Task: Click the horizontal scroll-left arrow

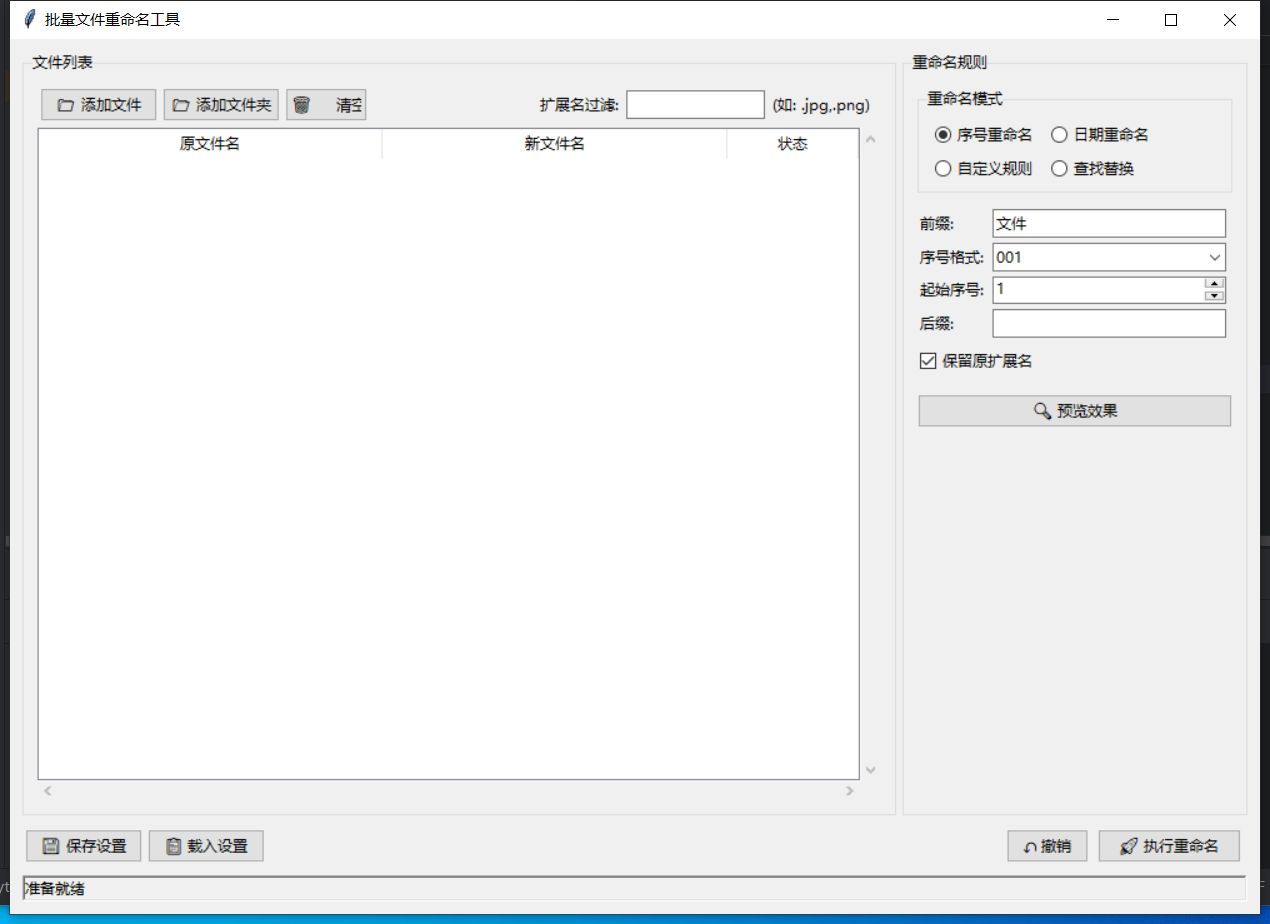Action: tap(47, 791)
